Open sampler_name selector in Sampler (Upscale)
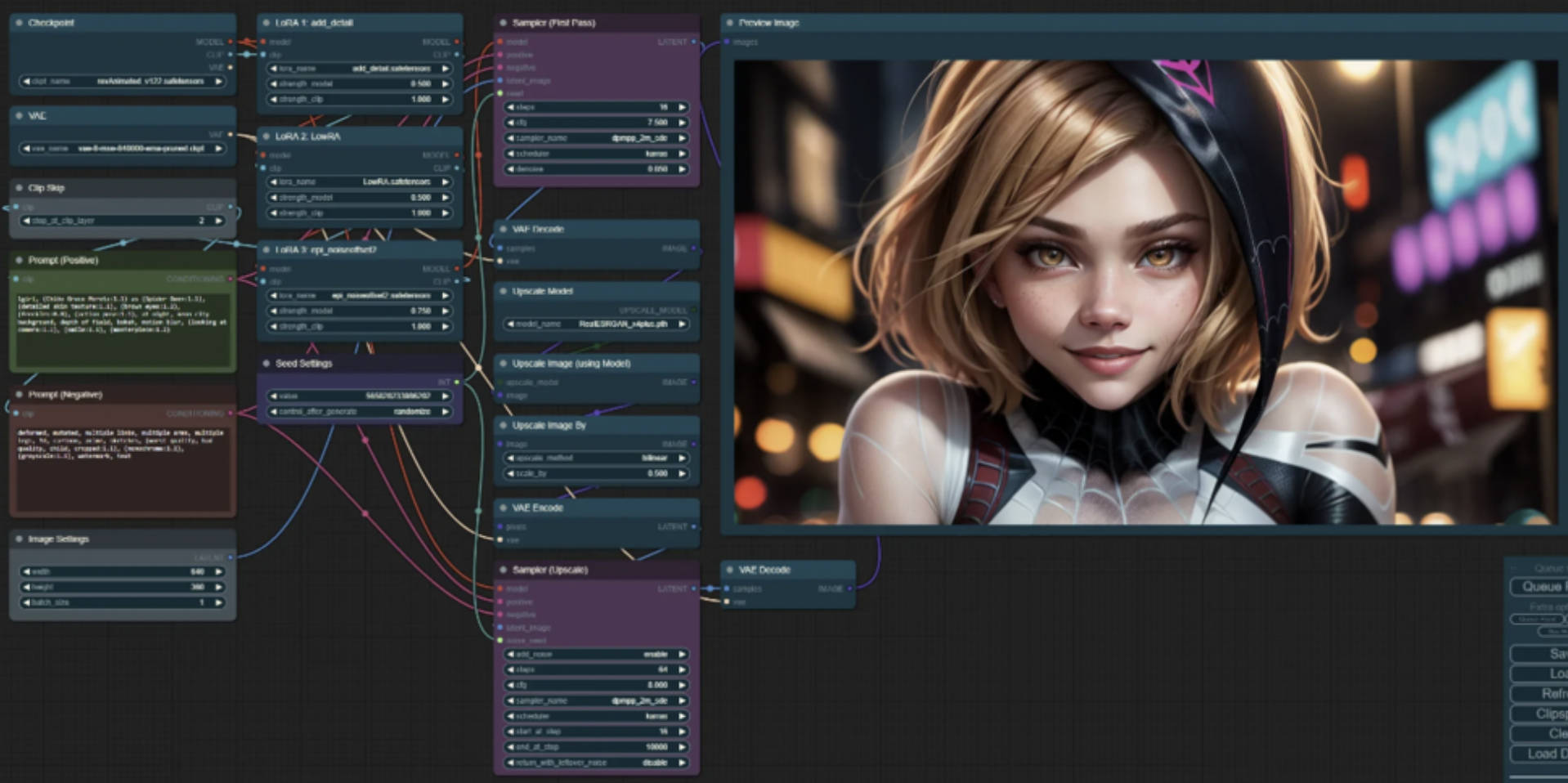The width and height of the screenshot is (1568, 783). 597,701
